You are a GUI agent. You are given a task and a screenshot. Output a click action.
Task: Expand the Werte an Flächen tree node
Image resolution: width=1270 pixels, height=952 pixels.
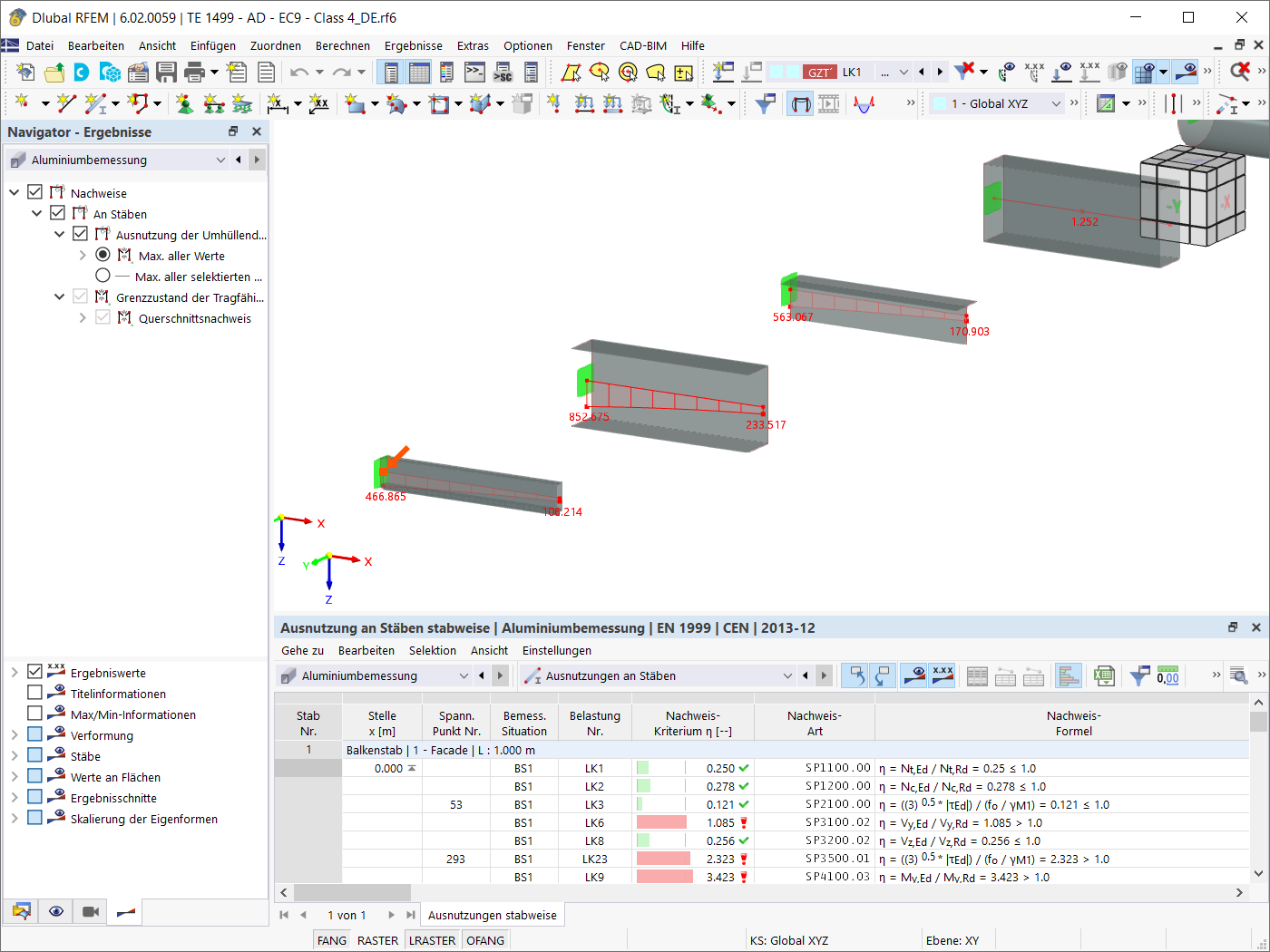(14, 776)
